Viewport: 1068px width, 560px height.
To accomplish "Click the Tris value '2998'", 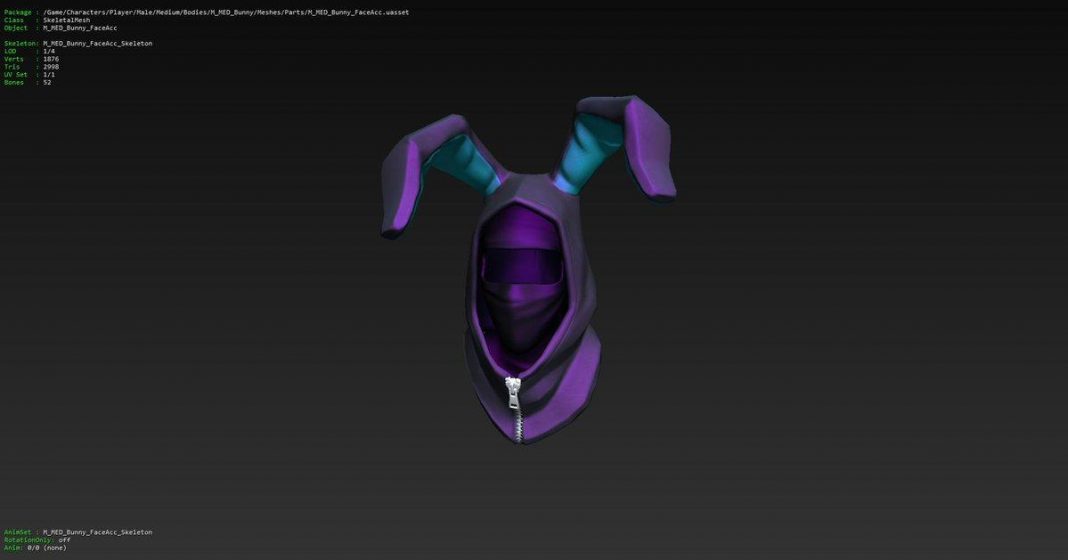I will 51,67.
